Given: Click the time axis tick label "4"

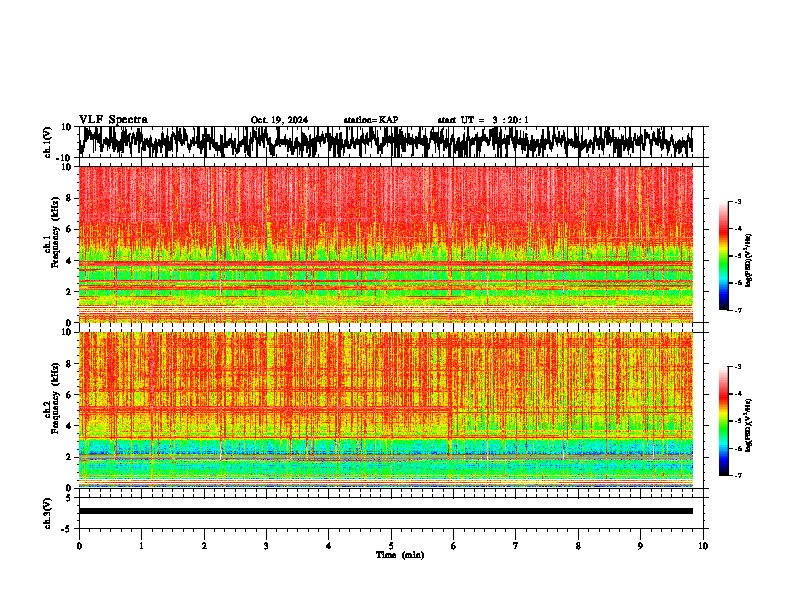Looking at the screenshot, I should 328,546.
